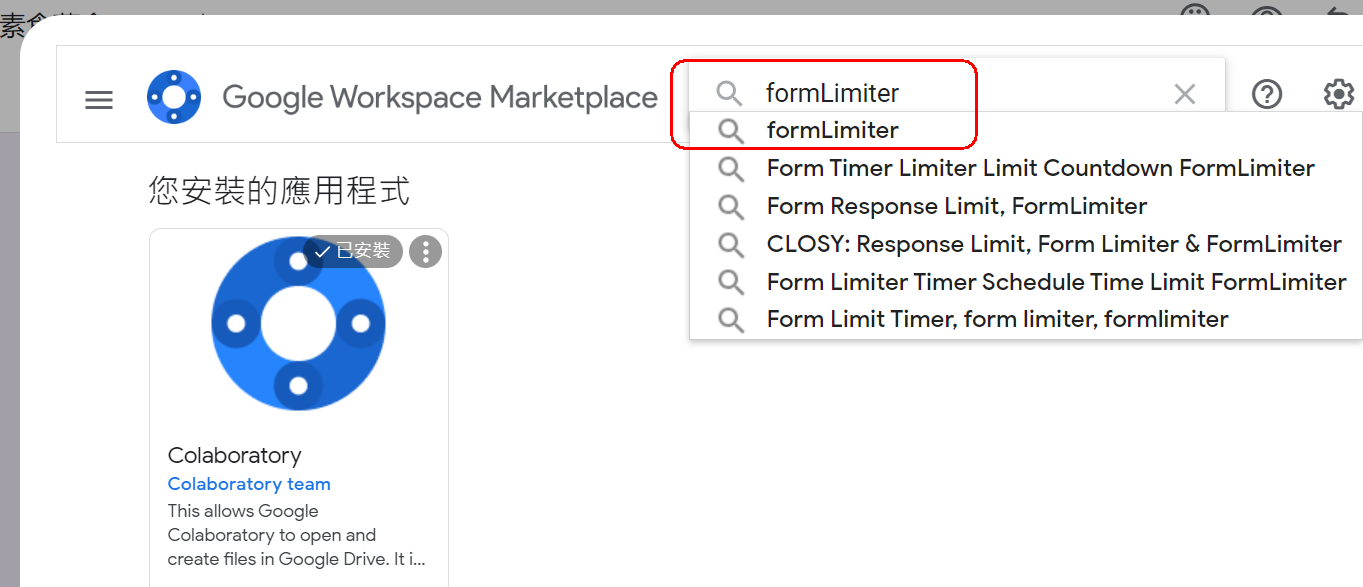The image size is (1363, 587).
Task: Open Colaboratory three-dot options menu
Action: coord(425,252)
